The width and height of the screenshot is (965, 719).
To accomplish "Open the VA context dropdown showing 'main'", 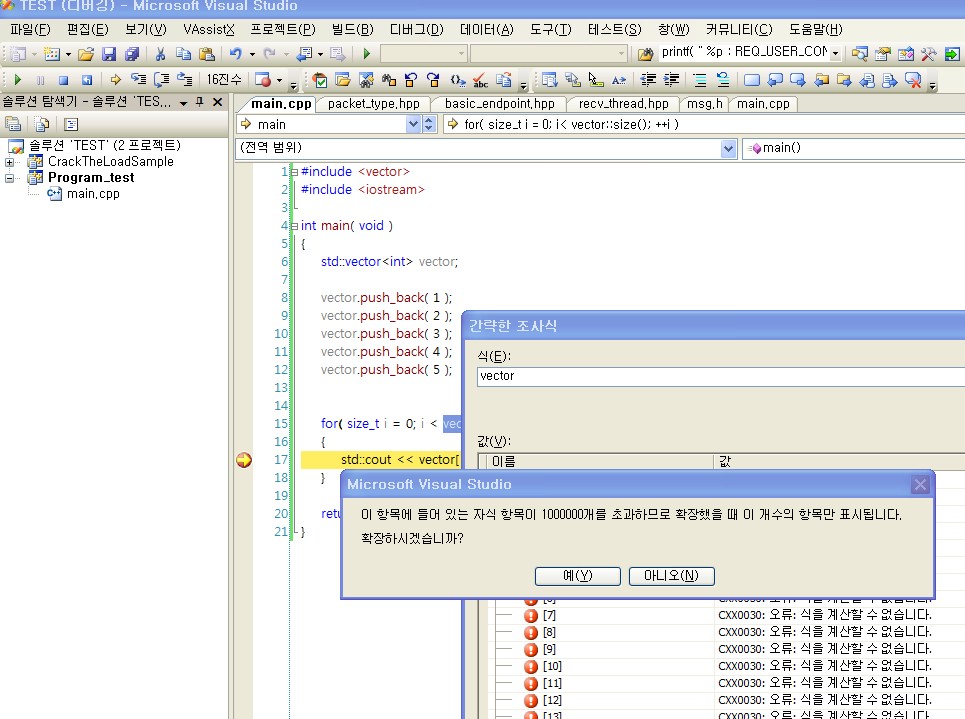I will click(x=413, y=124).
